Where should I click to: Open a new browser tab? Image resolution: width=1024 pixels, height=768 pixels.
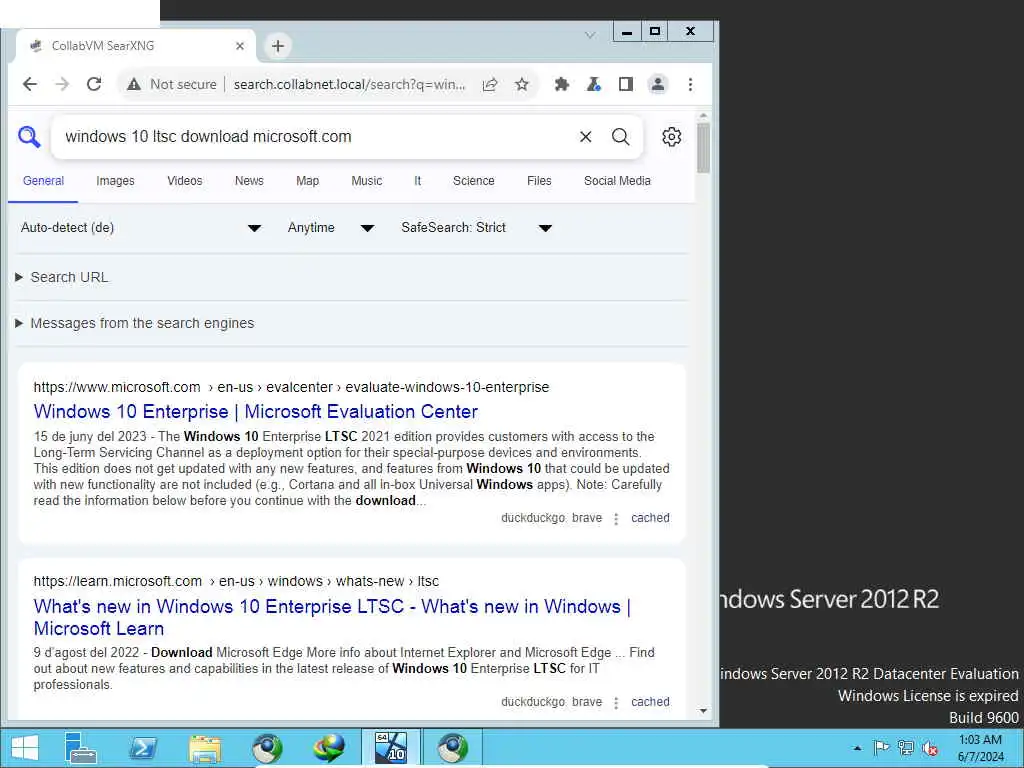[x=278, y=46]
